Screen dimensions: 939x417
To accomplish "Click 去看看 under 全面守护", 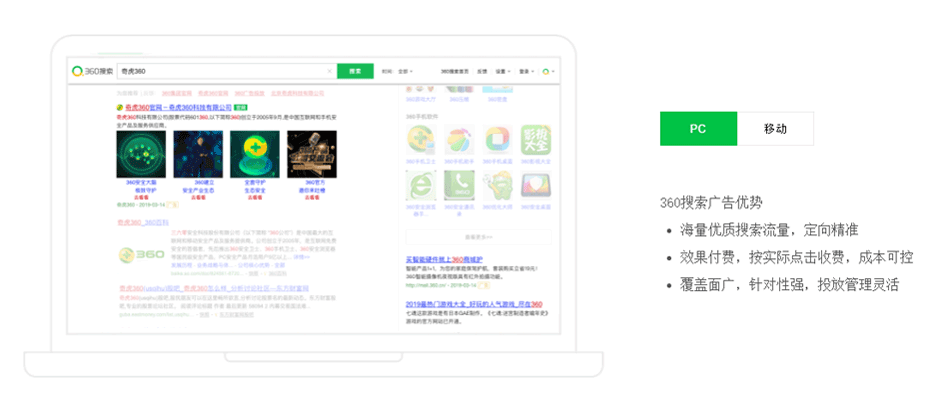I will pos(255,197).
